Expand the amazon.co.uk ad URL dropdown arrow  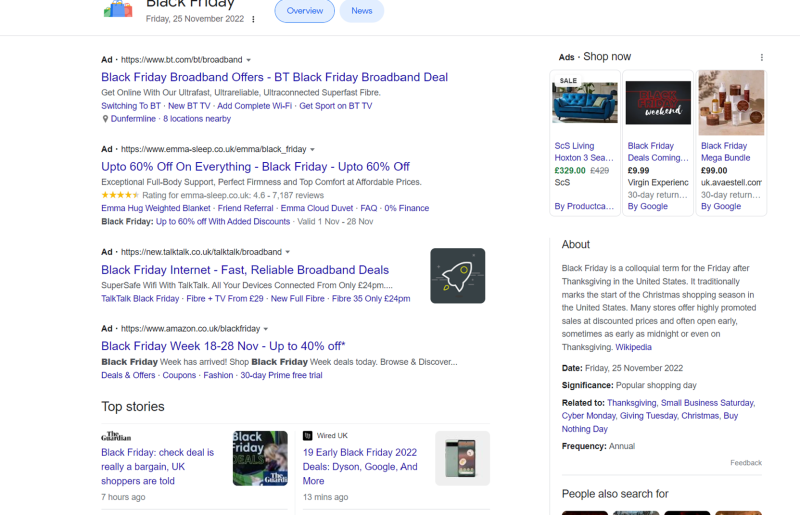[x=266, y=329]
